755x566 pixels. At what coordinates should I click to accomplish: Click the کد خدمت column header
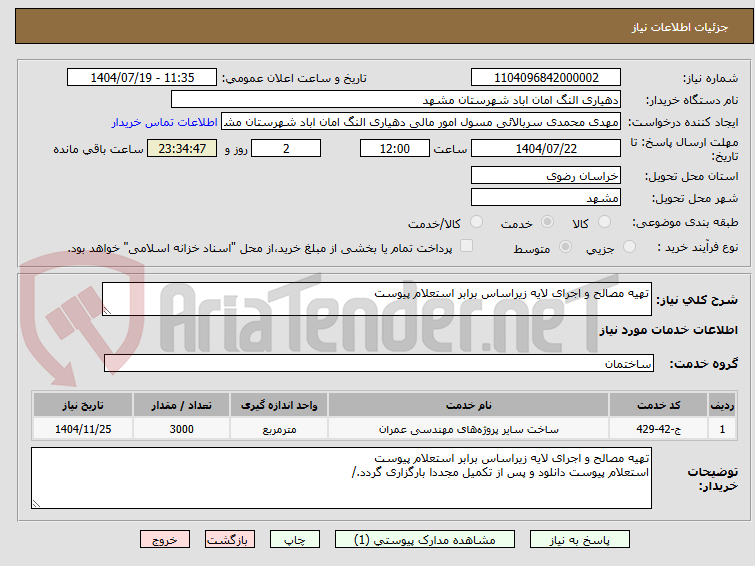658,405
